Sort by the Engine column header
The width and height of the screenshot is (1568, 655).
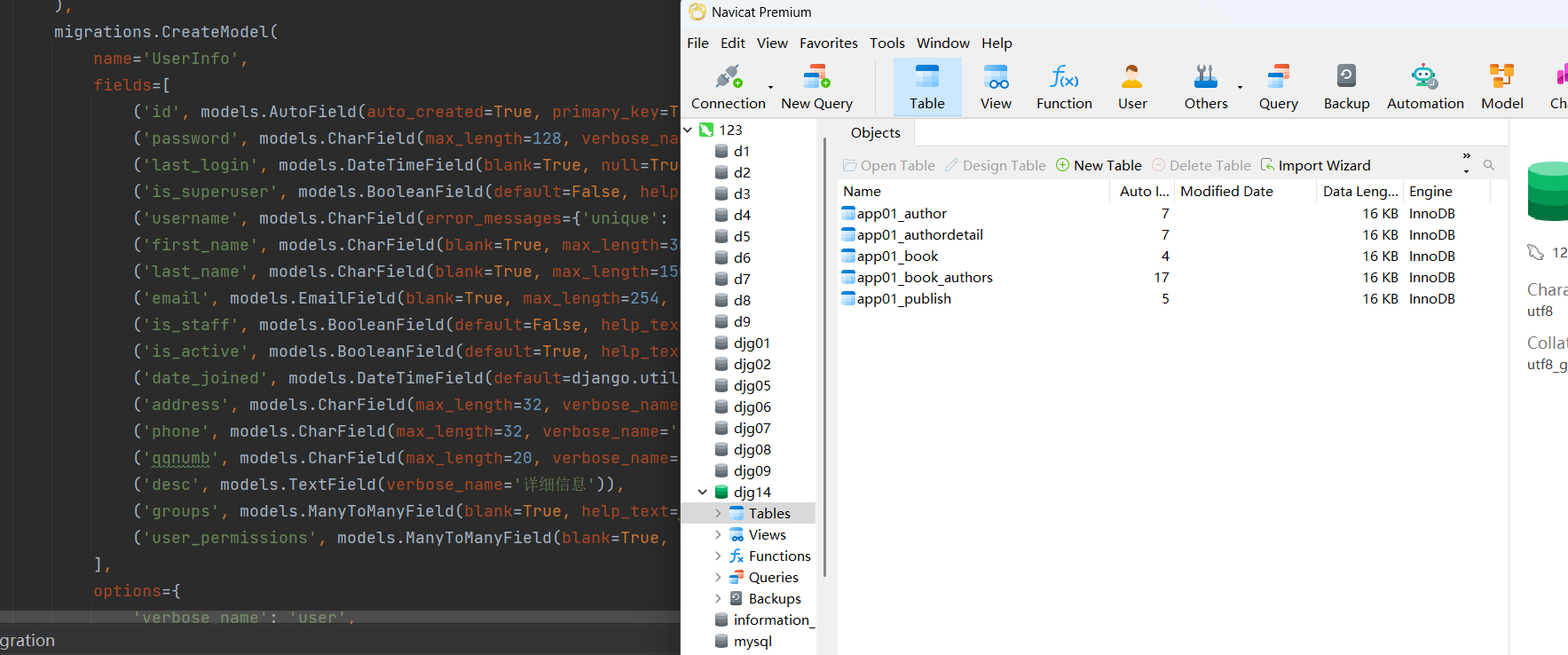point(1446,191)
